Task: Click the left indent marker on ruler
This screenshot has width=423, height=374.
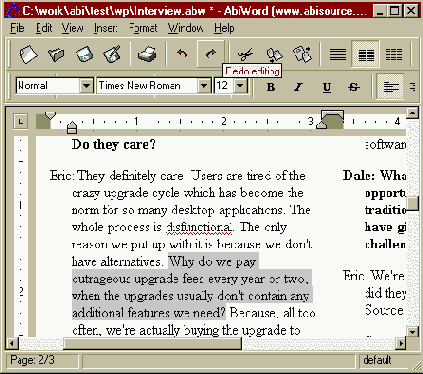Action: click(x=72, y=127)
